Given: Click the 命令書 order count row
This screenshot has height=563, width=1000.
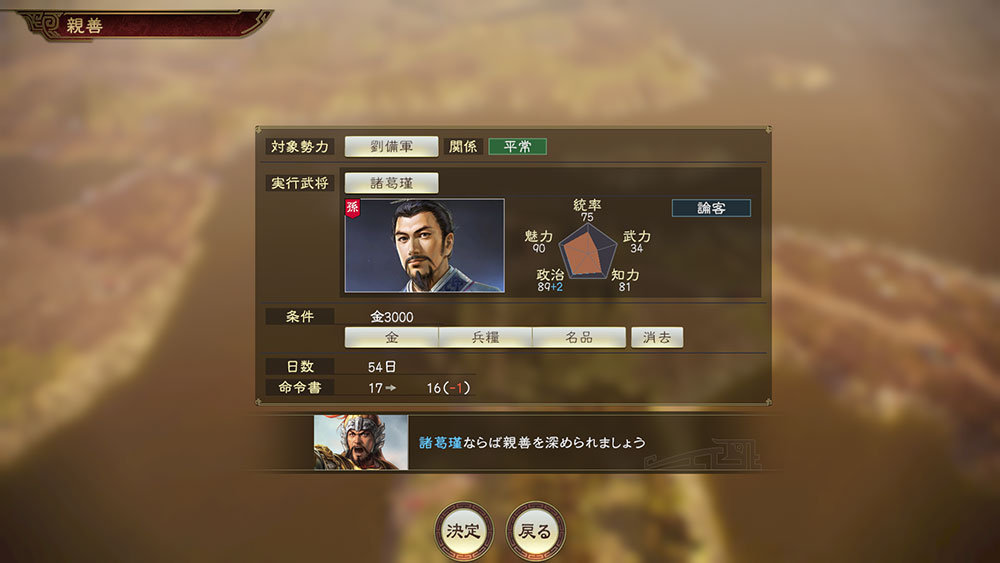Looking at the screenshot, I should pos(370,387).
